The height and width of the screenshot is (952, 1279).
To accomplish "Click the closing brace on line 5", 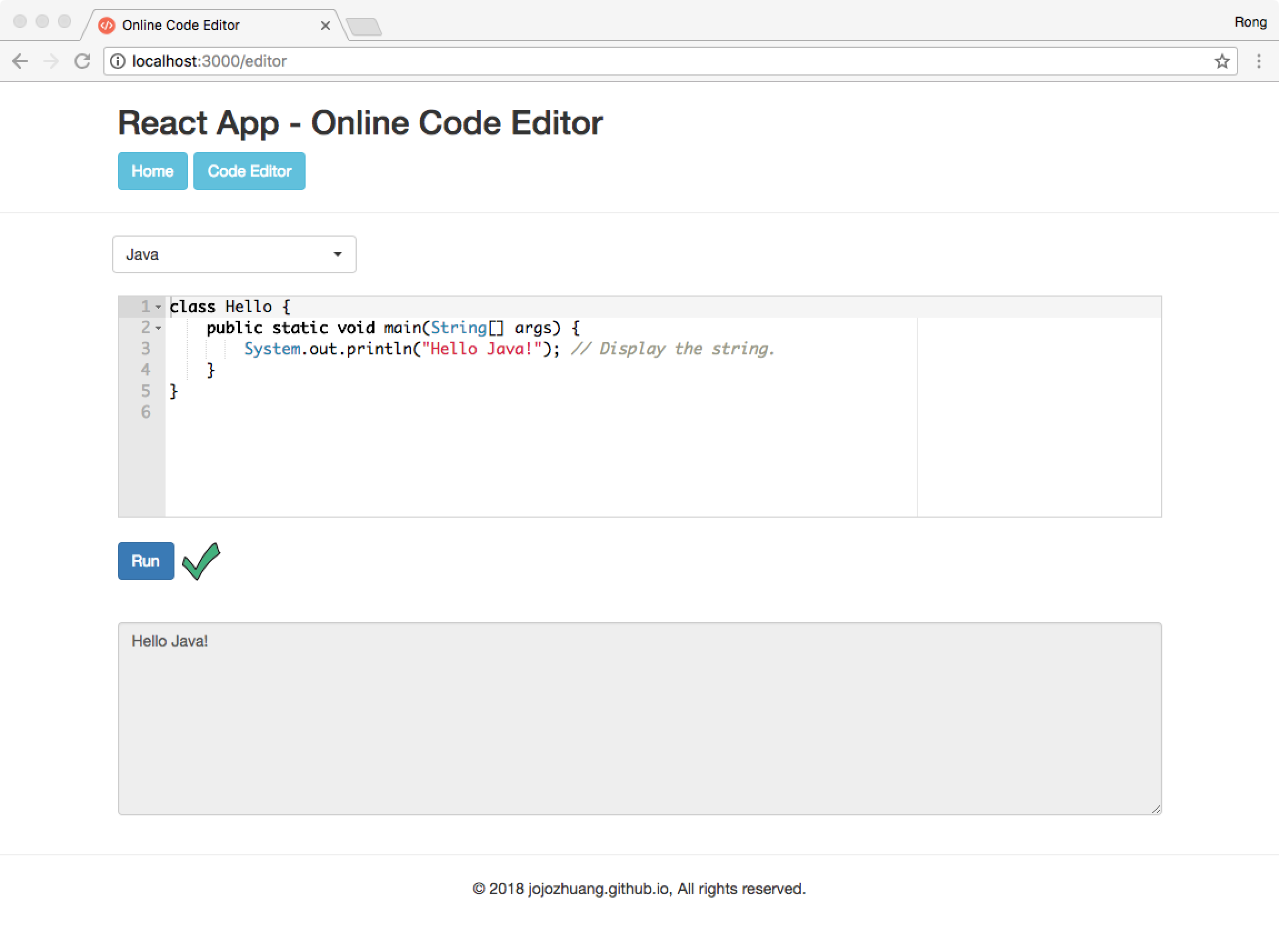I will pyautogui.click(x=173, y=391).
